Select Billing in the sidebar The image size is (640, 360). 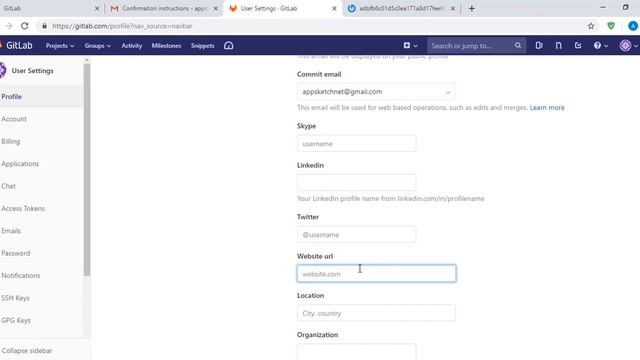click(42, 142)
